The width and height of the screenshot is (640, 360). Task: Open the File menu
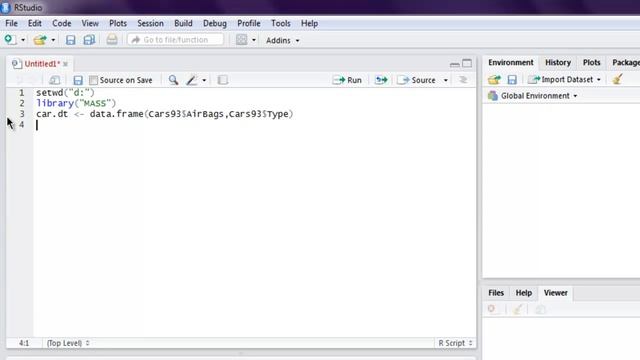click(11, 23)
